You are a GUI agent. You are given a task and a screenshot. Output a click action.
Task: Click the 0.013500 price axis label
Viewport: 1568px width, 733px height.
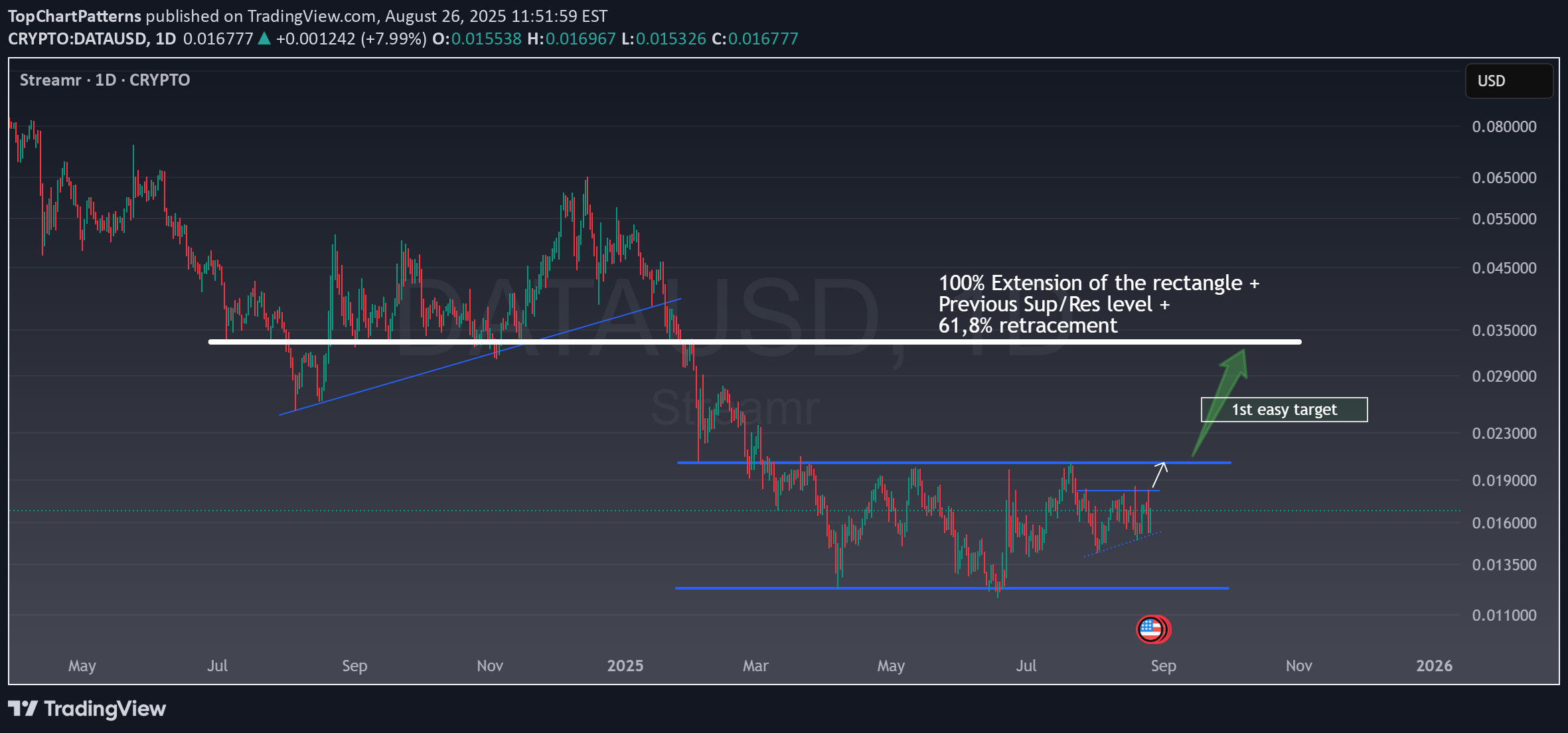[x=1504, y=565]
